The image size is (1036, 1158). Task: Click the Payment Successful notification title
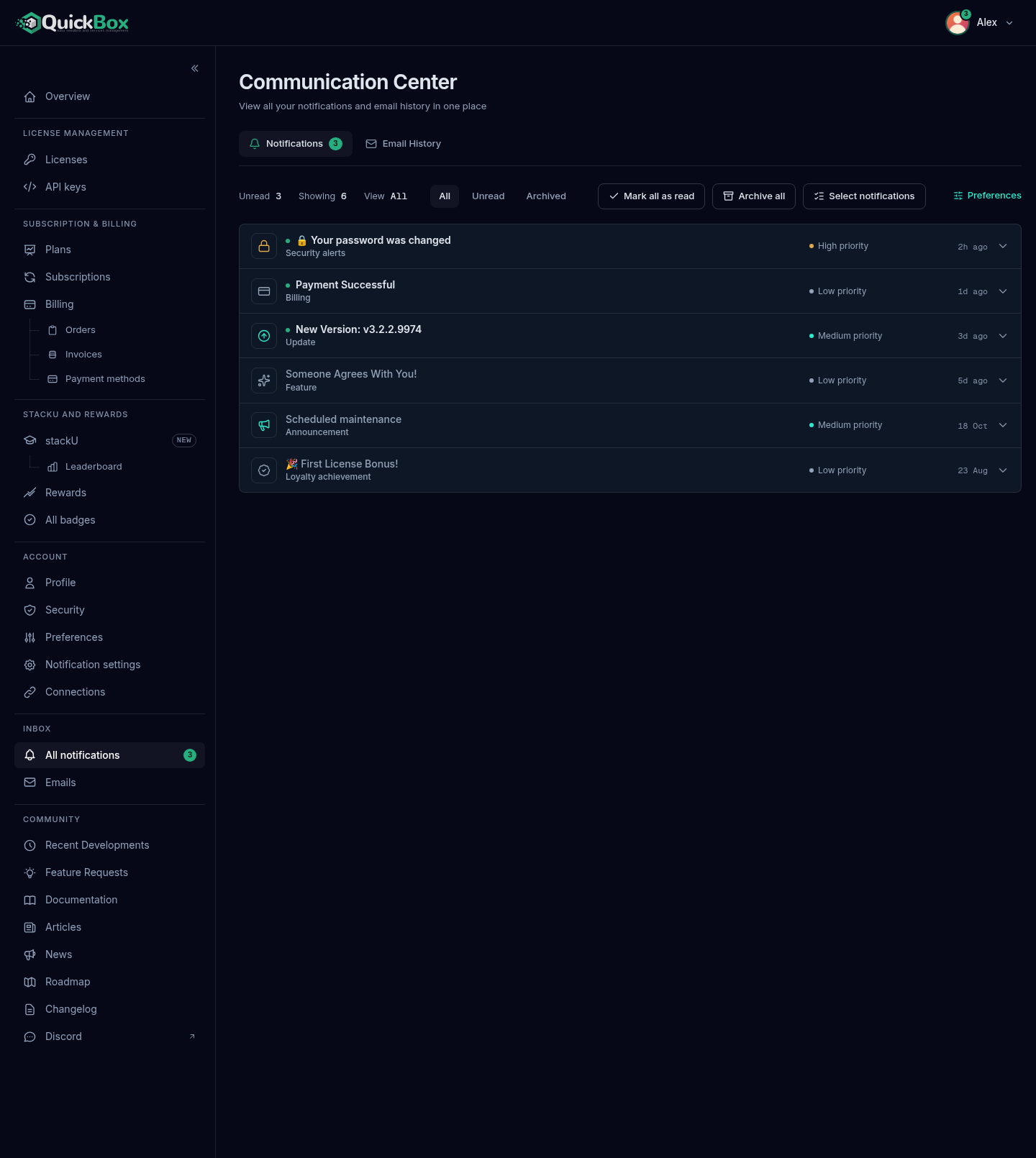[x=345, y=285]
